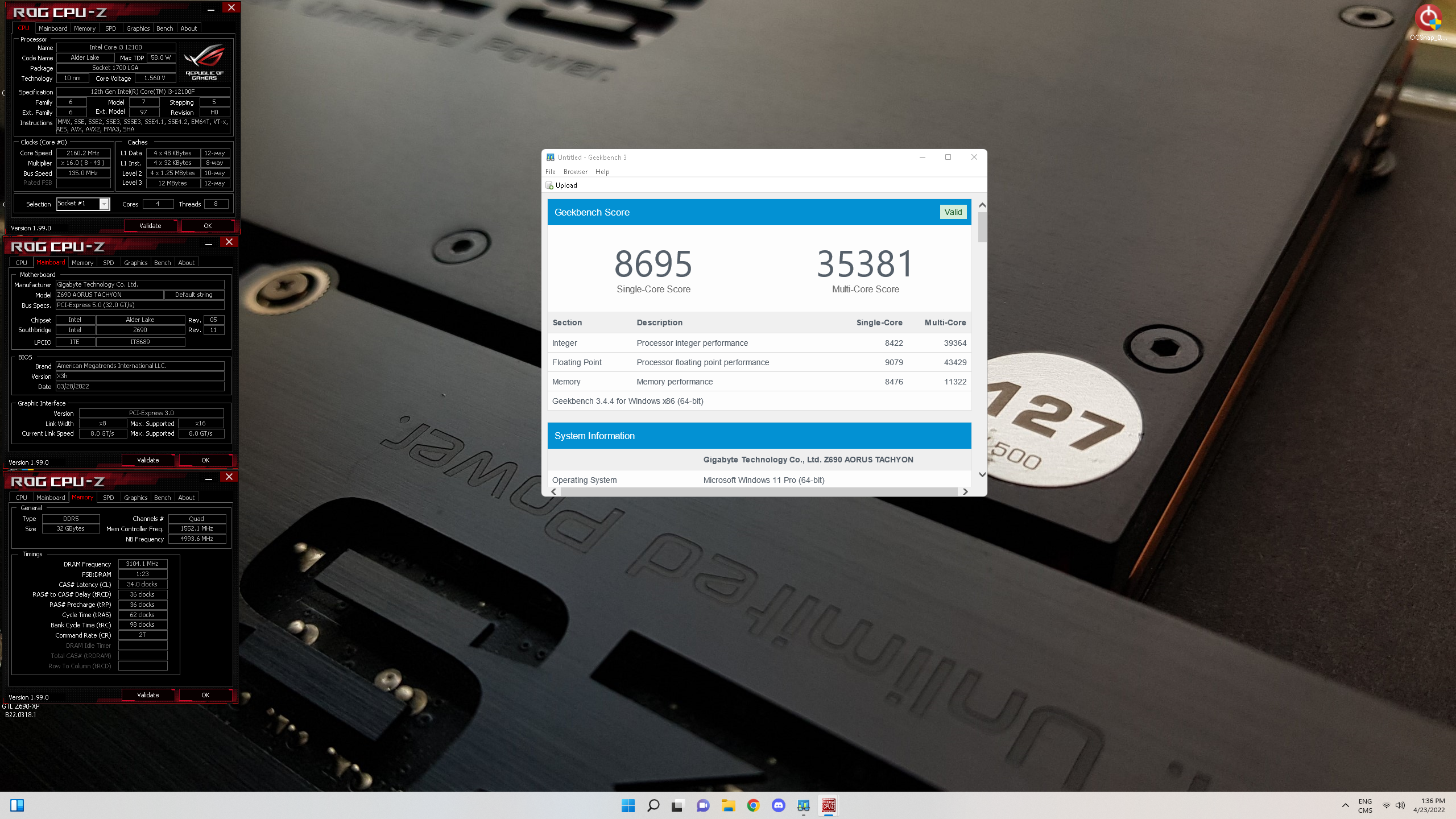The height and width of the screenshot is (819, 1456).
Task: Select SPD tab in bottom Memory CPU-Z window
Action: coord(109,498)
